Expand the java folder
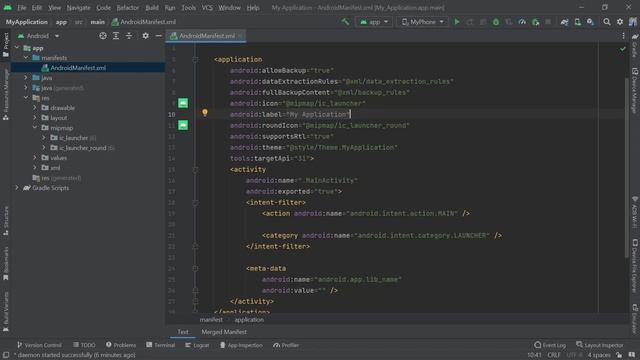This screenshot has height=360, width=640. click(26, 78)
